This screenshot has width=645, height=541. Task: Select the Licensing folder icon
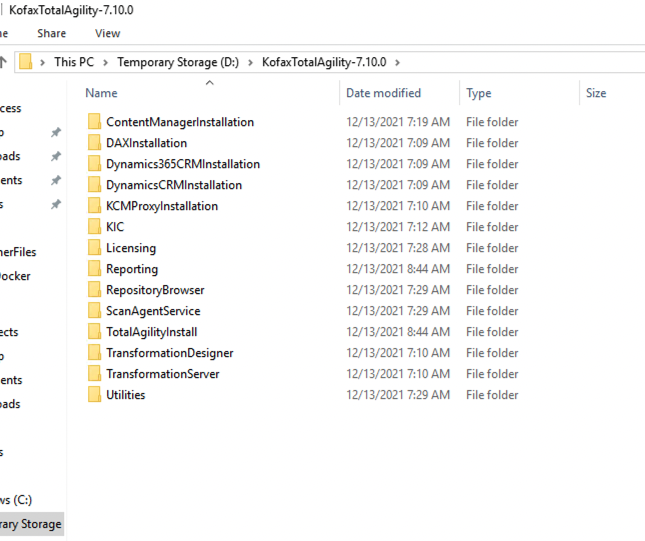[94, 248]
